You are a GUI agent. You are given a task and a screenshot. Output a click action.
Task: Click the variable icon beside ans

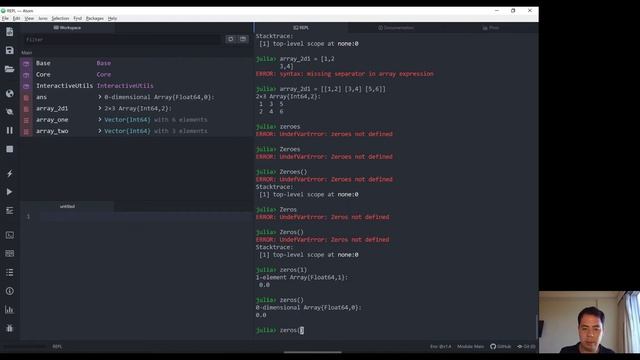(x=26, y=98)
